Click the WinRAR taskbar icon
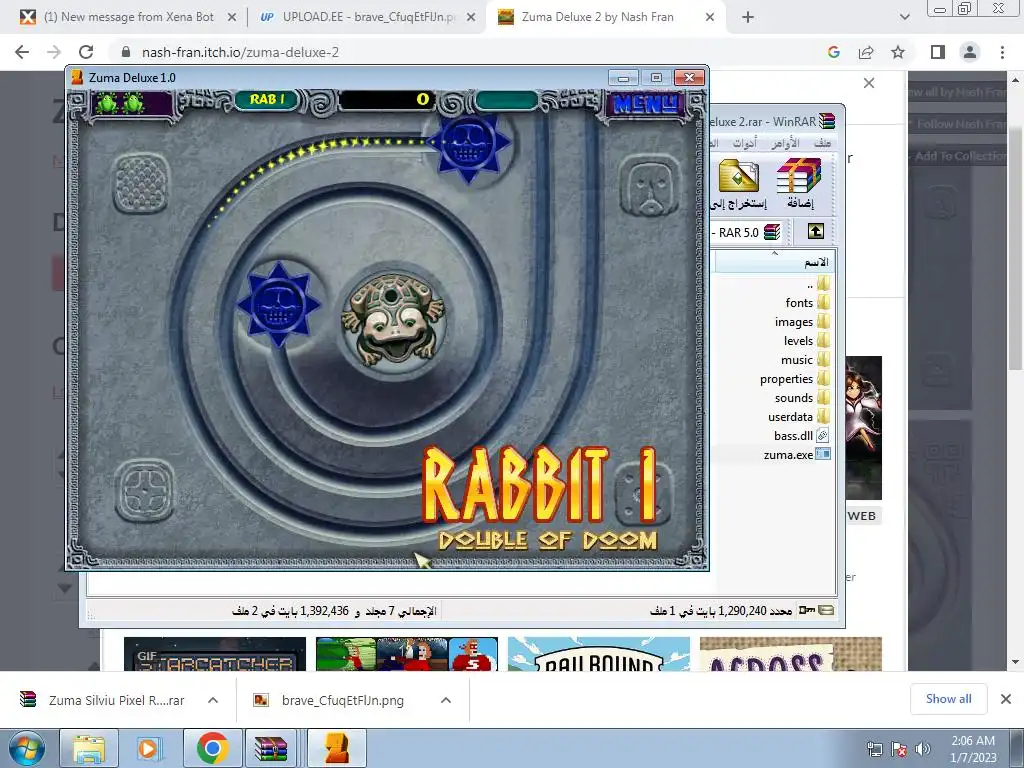 tap(273, 748)
